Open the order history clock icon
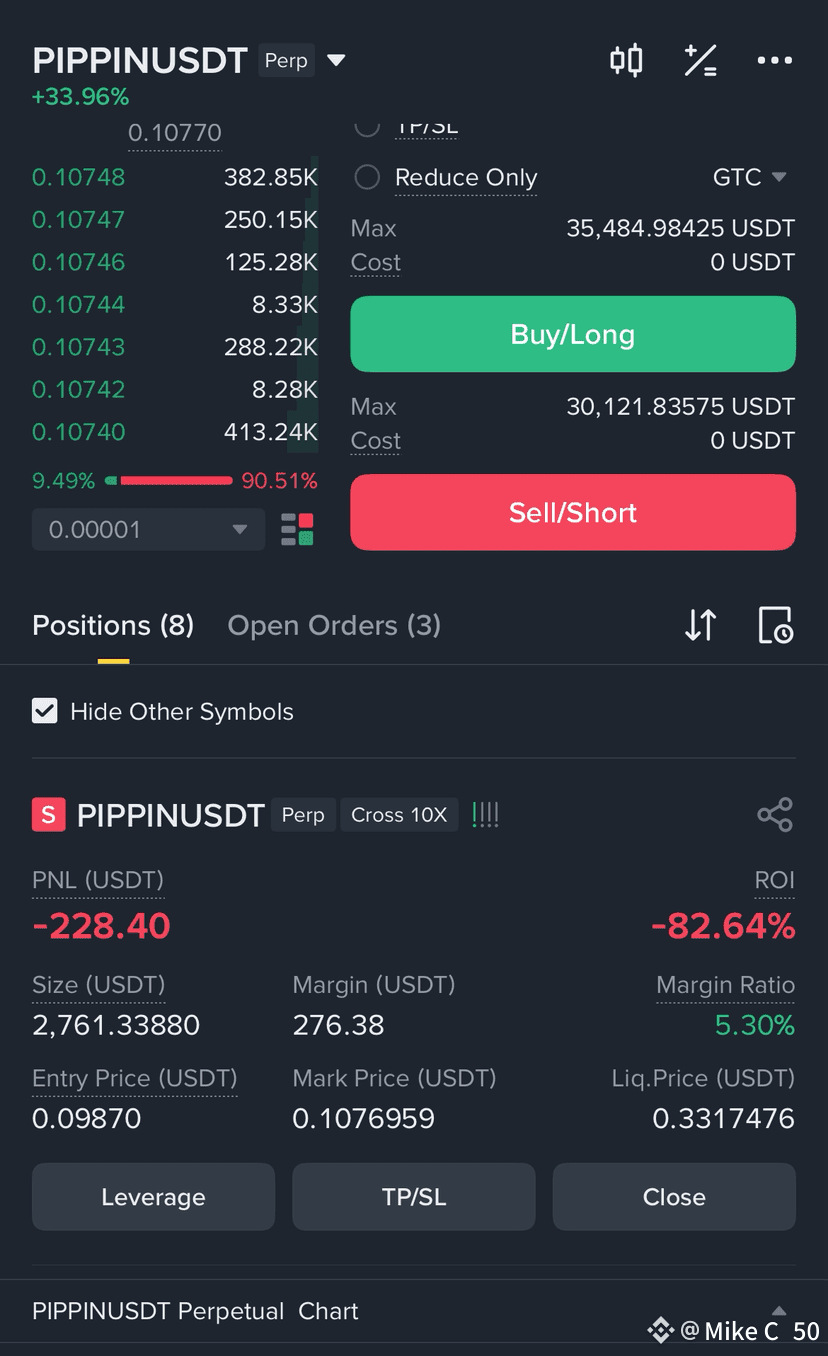This screenshot has height=1356, width=828. [x=775, y=625]
